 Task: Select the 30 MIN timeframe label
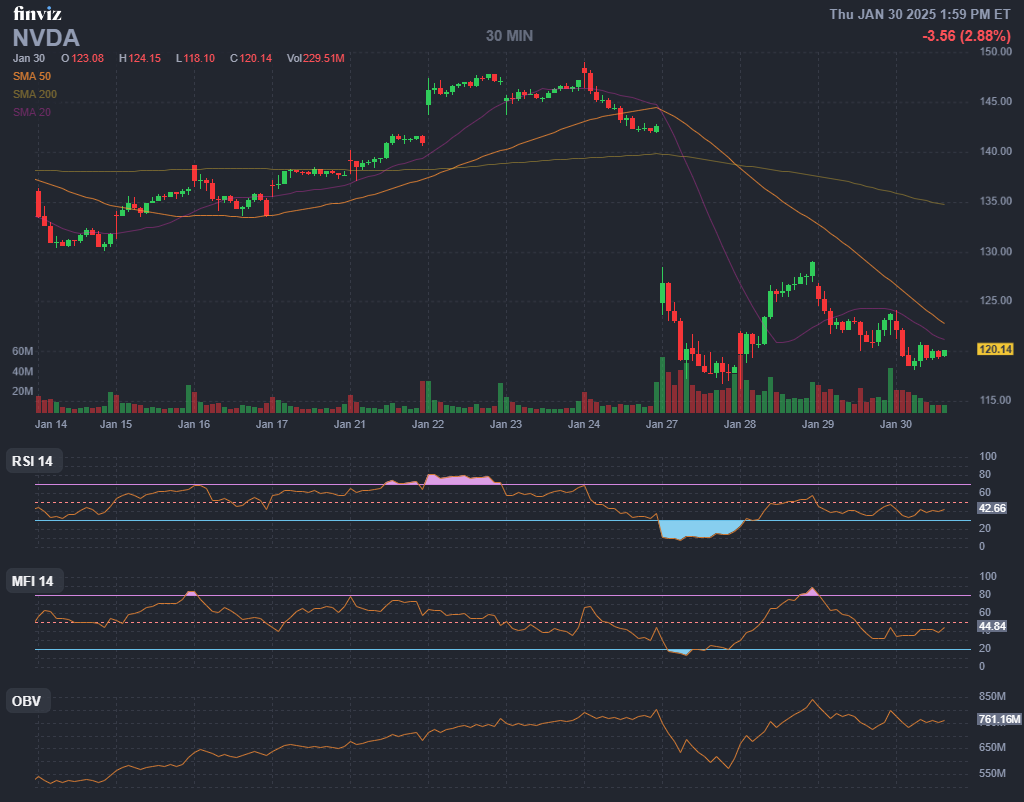[509, 35]
